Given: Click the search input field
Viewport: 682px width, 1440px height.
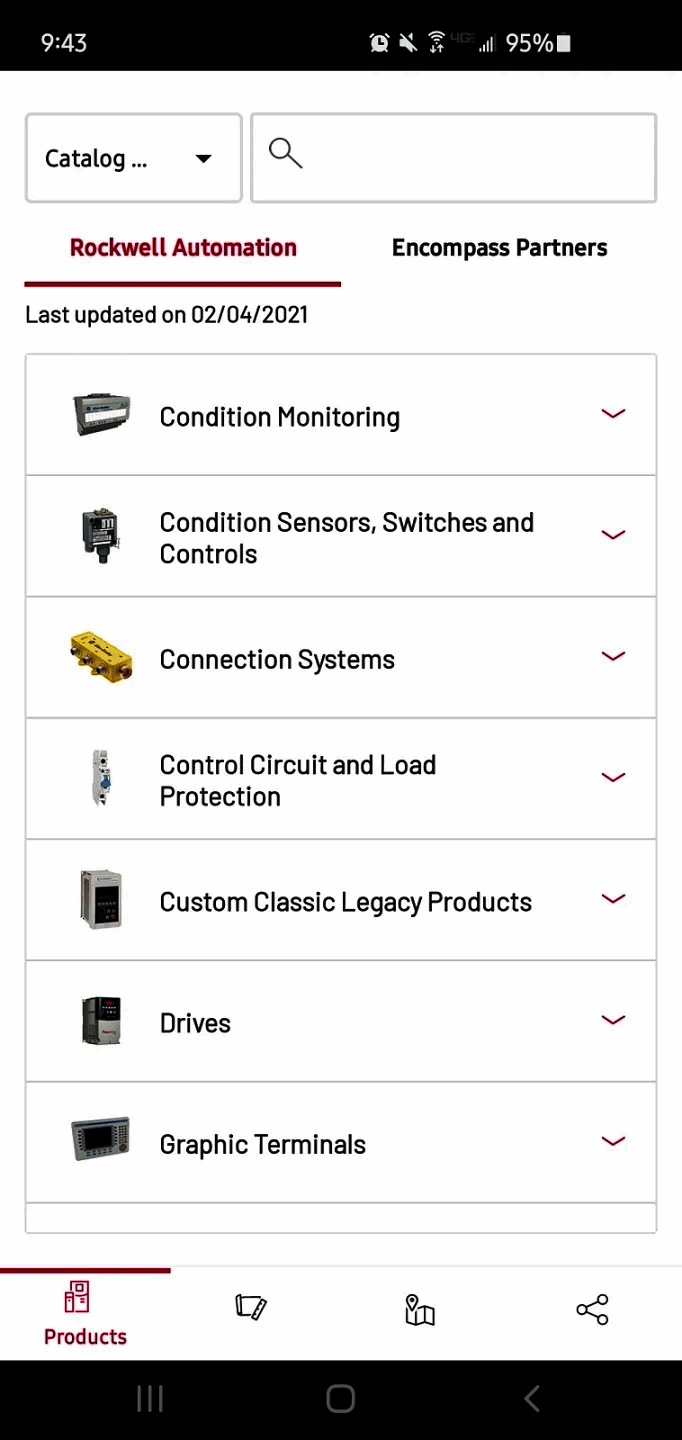Looking at the screenshot, I should pyautogui.click(x=470, y=158).
